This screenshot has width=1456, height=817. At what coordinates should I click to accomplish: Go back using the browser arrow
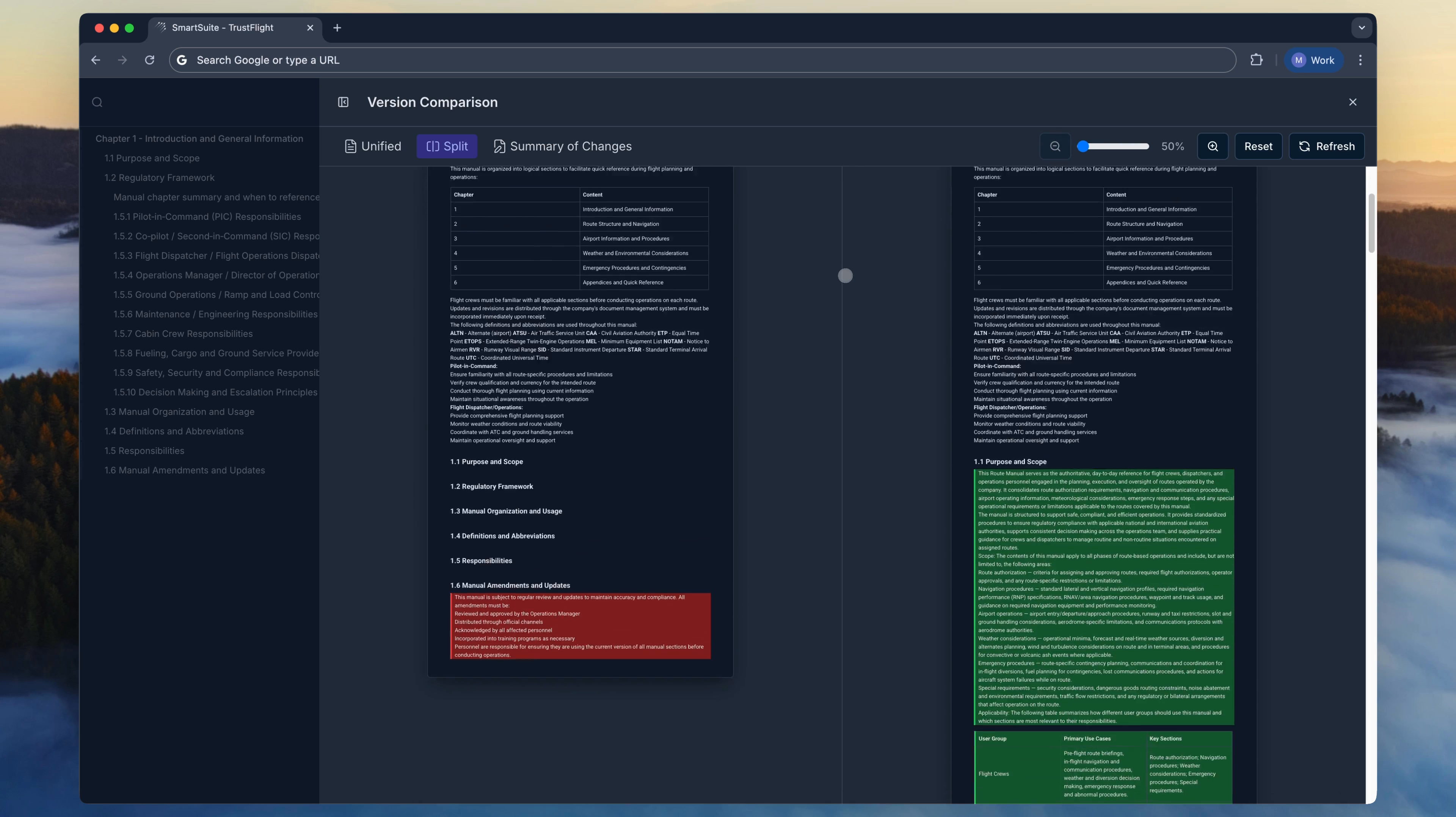tap(96, 60)
